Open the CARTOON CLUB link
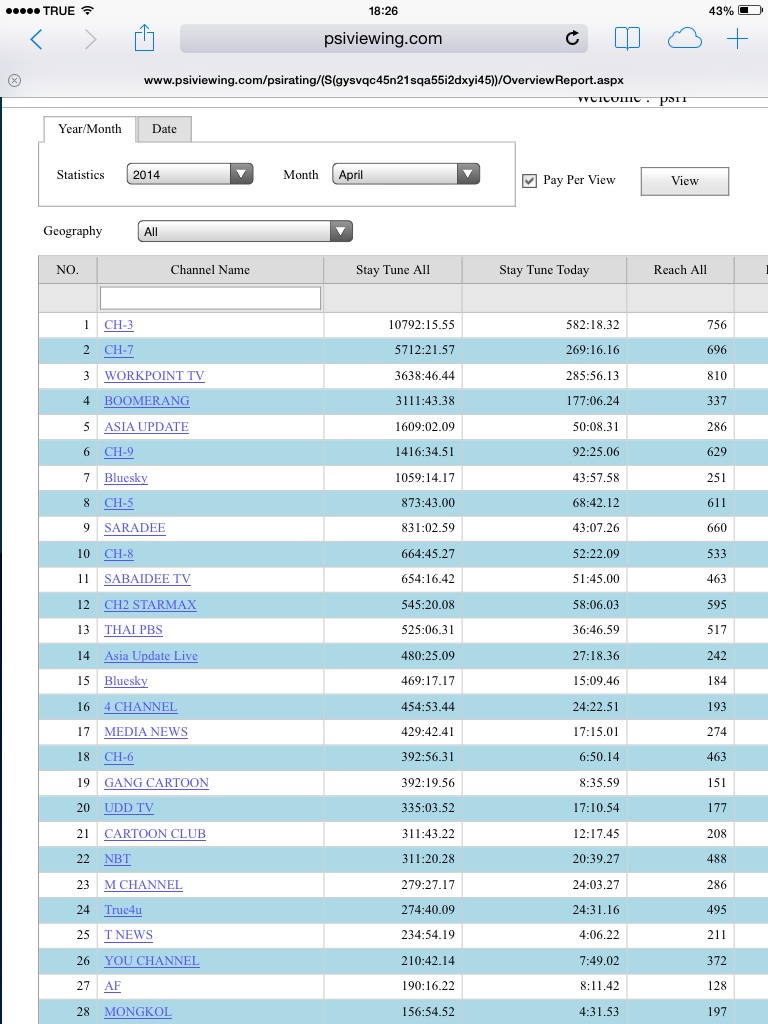The image size is (768, 1024). coord(155,834)
